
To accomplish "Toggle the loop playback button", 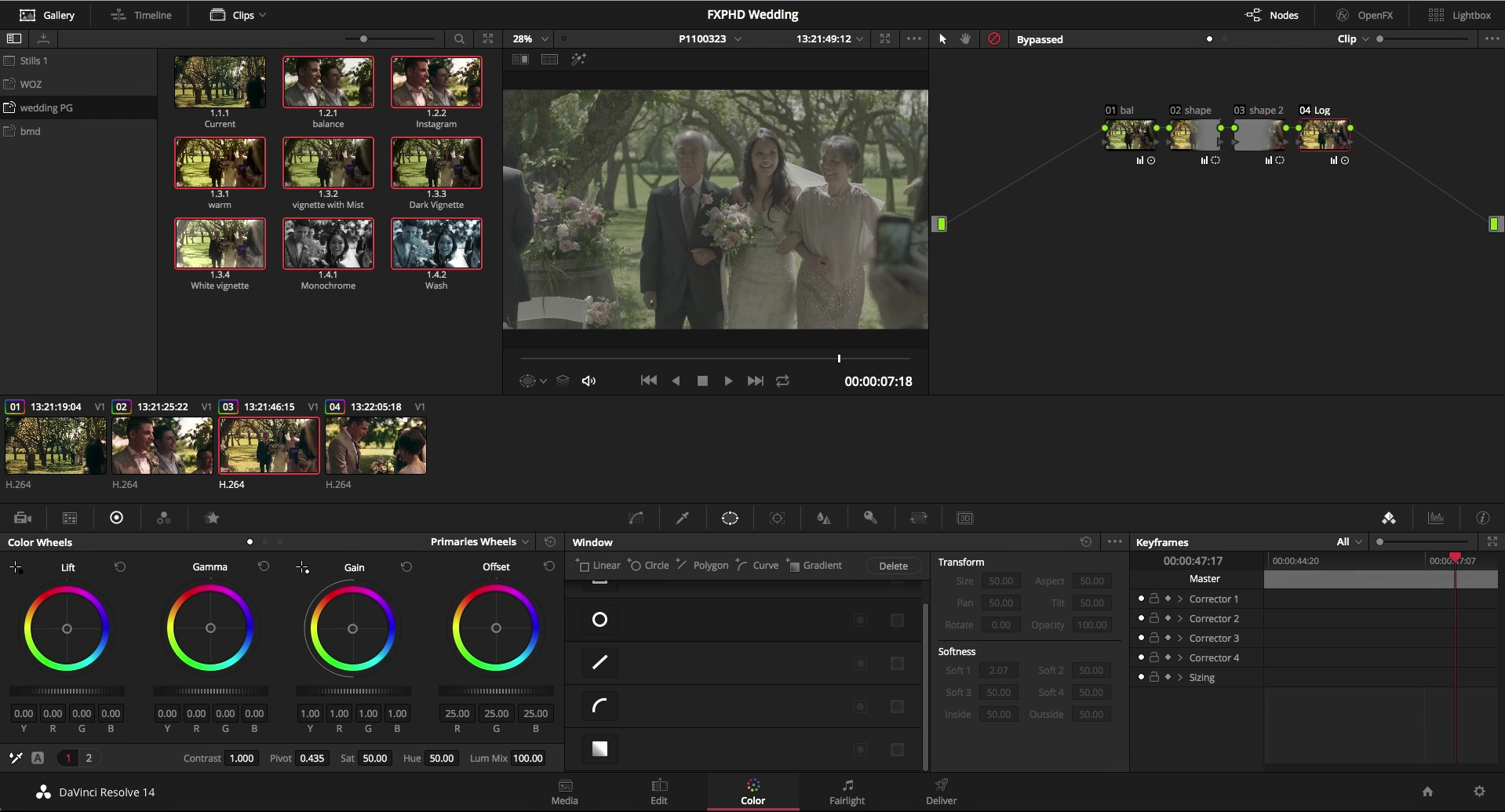I will point(782,381).
